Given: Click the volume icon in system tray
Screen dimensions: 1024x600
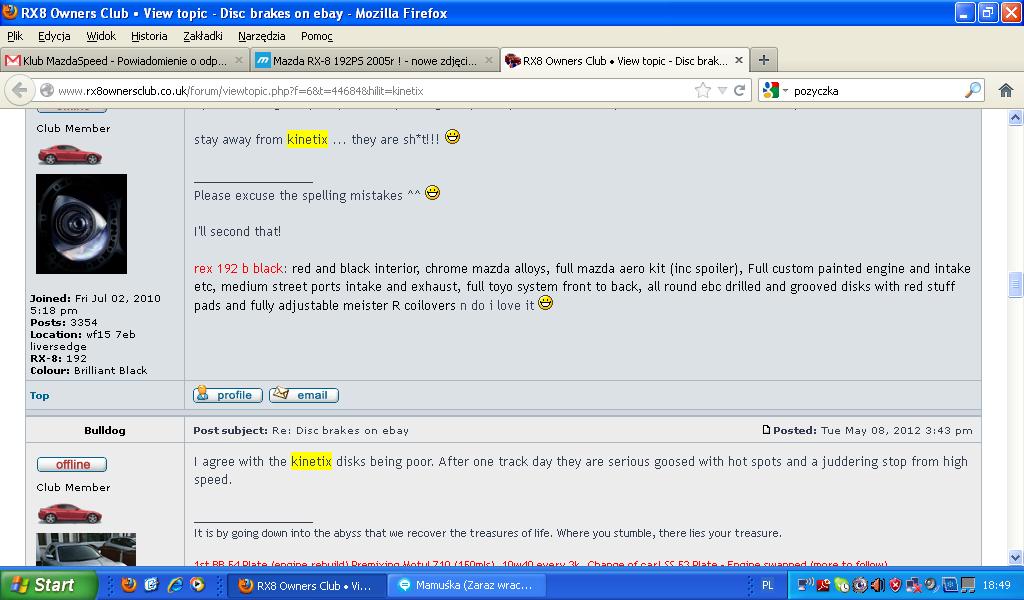Looking at the screenshot, I should (877, 585).
